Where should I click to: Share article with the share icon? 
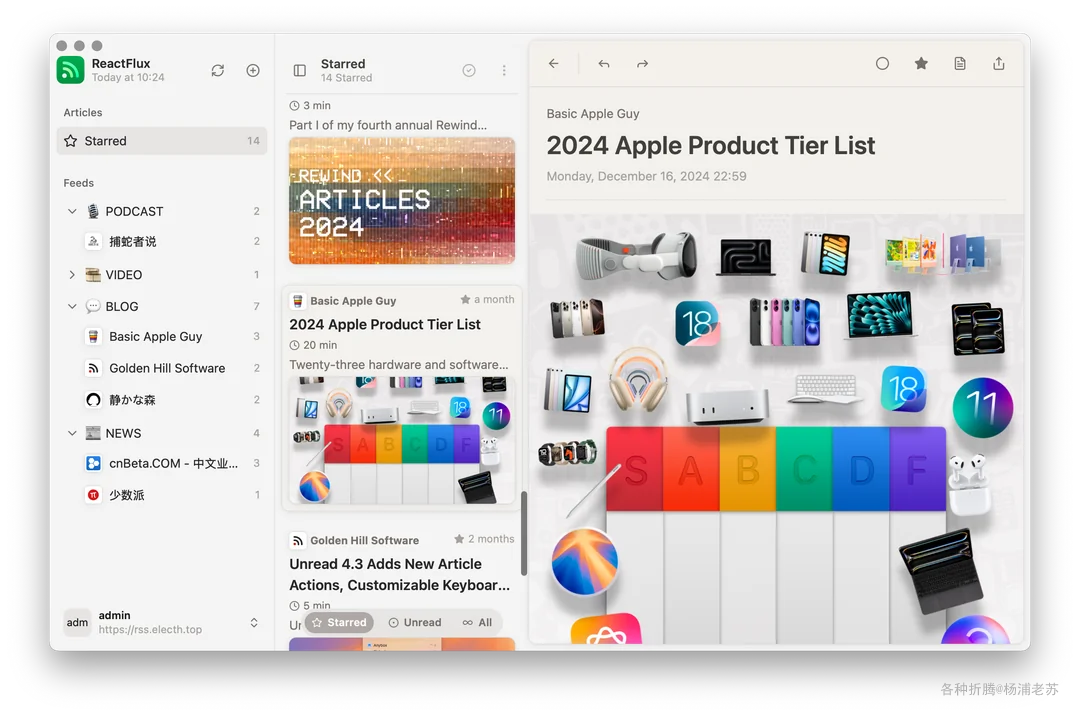[999, 63]
